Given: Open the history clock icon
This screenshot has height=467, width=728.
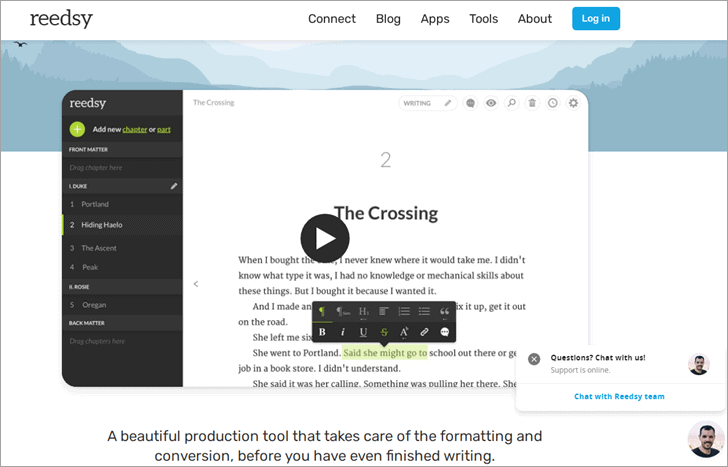Looking at the screenshot, I should 552,103.
